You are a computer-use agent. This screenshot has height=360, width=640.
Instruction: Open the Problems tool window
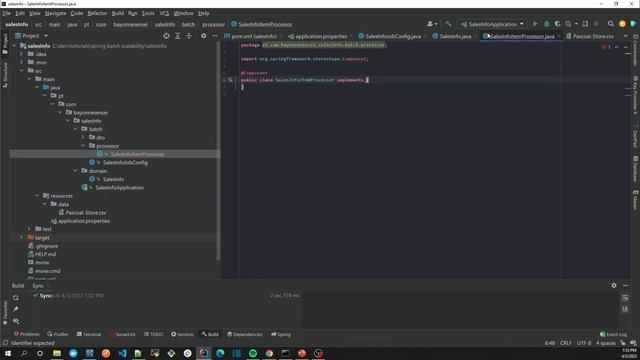[27, 334]
